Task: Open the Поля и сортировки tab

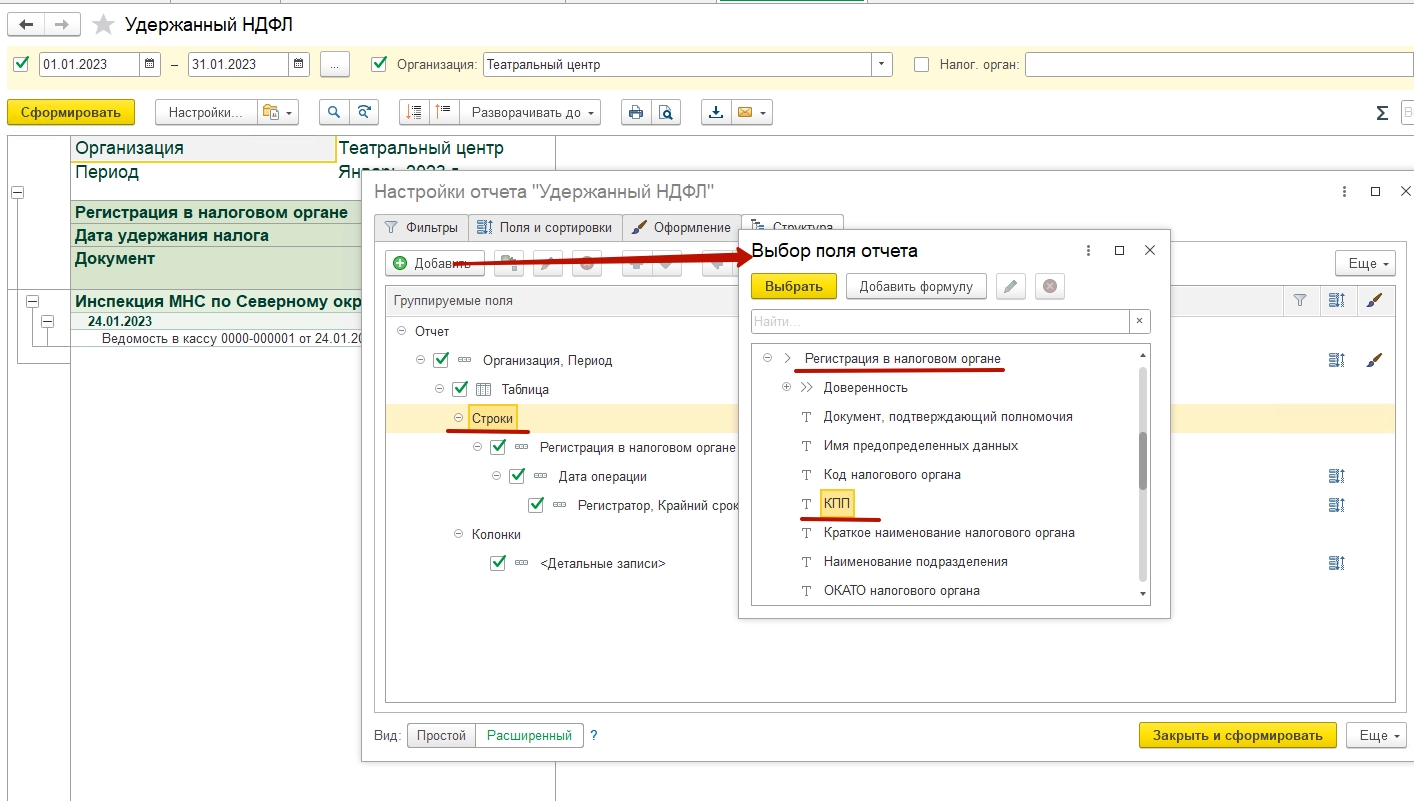Action: [x=545, y=228]
